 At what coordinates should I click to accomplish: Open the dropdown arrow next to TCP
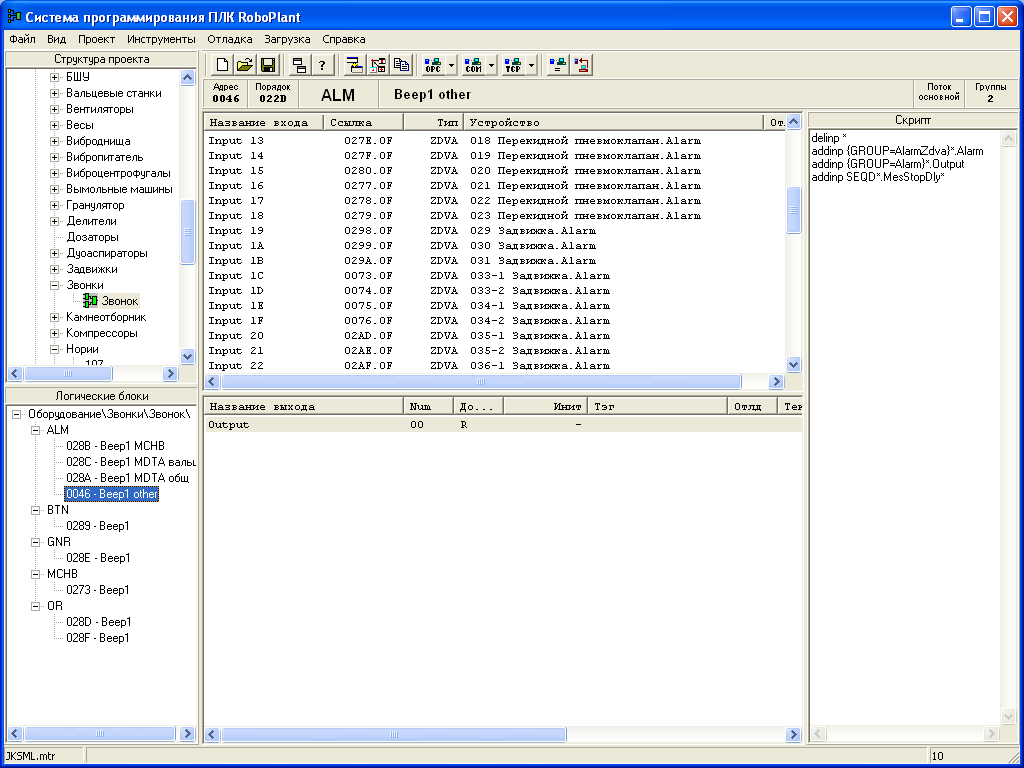pos(532,65)
